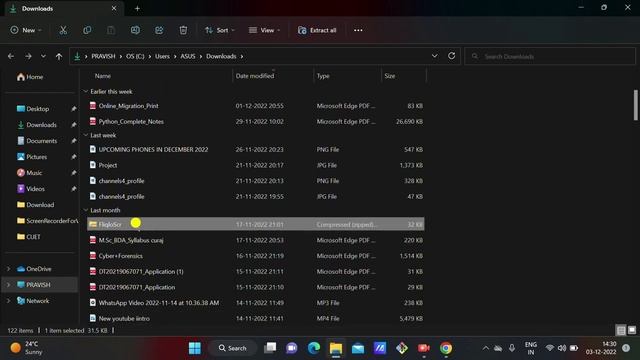Click the Delete trash icon
Viewport: 640px width, 360px height.
pos(183,30)
